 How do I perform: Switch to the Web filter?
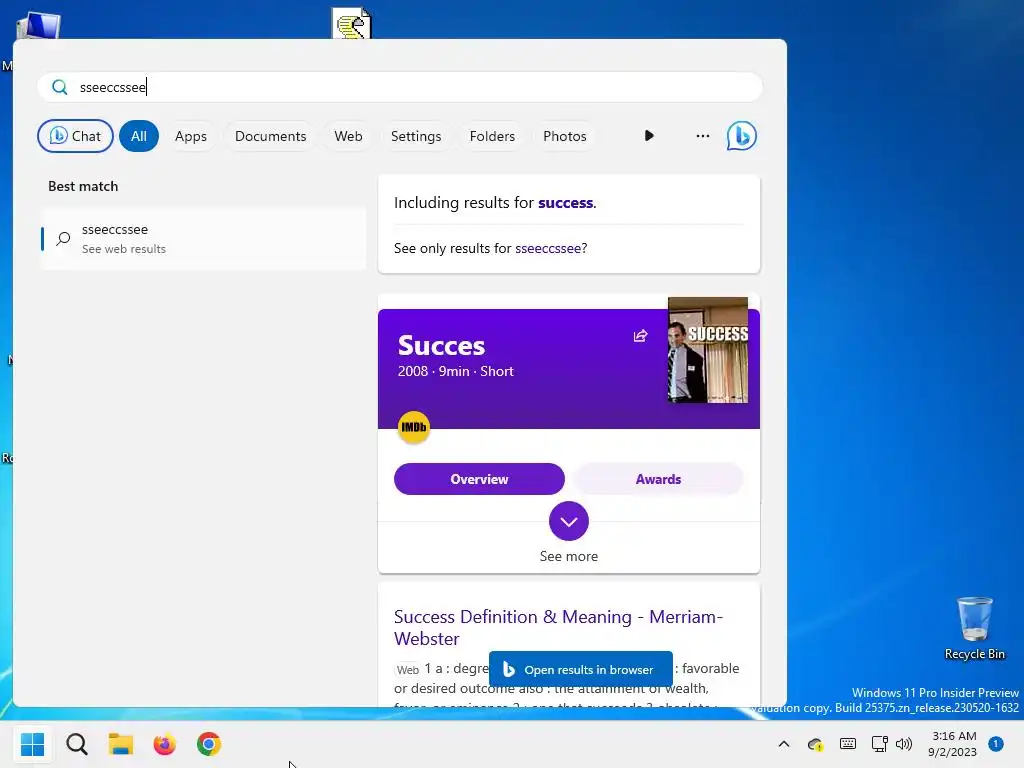click(348, 136)
